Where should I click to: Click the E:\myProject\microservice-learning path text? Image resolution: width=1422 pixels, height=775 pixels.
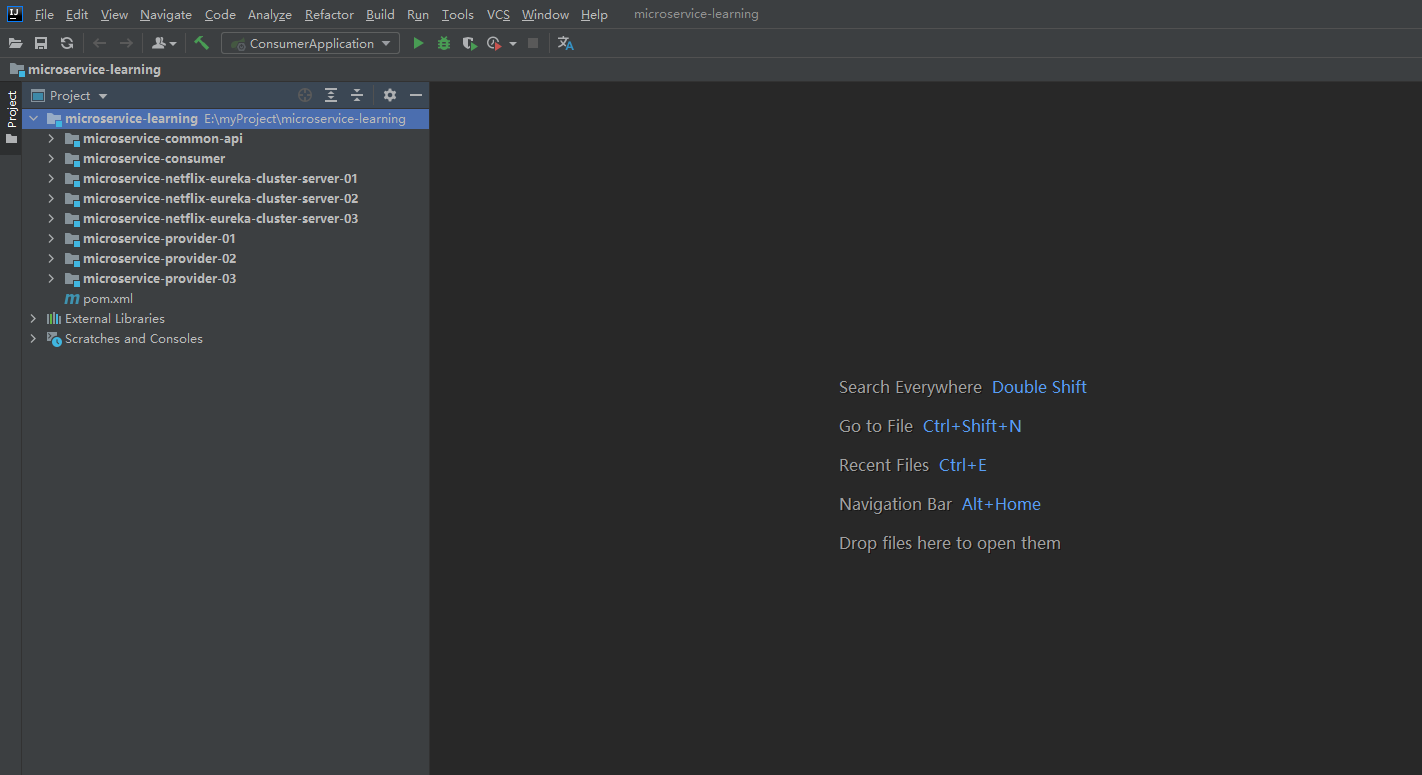pyautogui.click(x=305, y=118)
